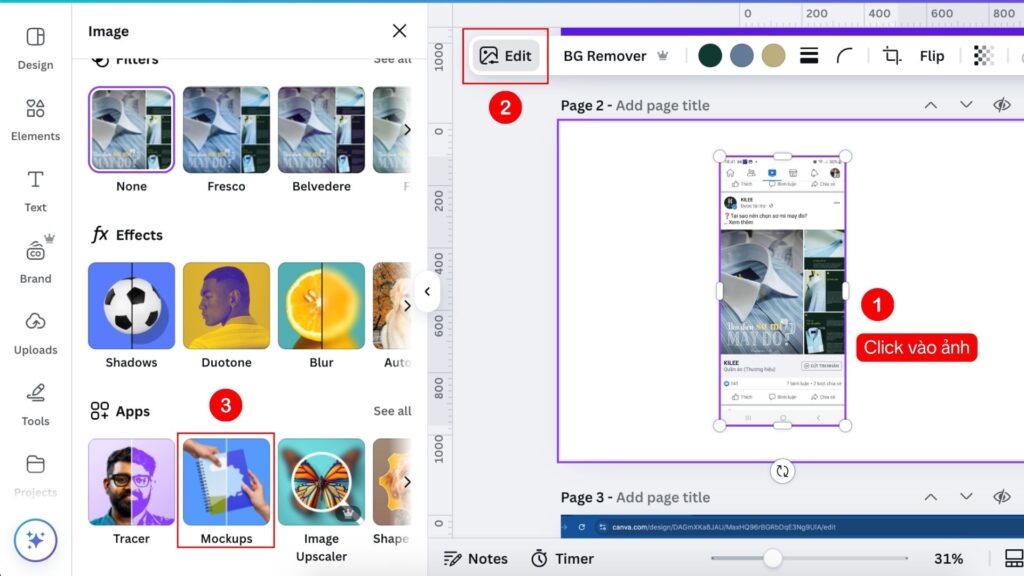See all filters link
This screenshot has height=576, width=1024.
tap(392, 59)
